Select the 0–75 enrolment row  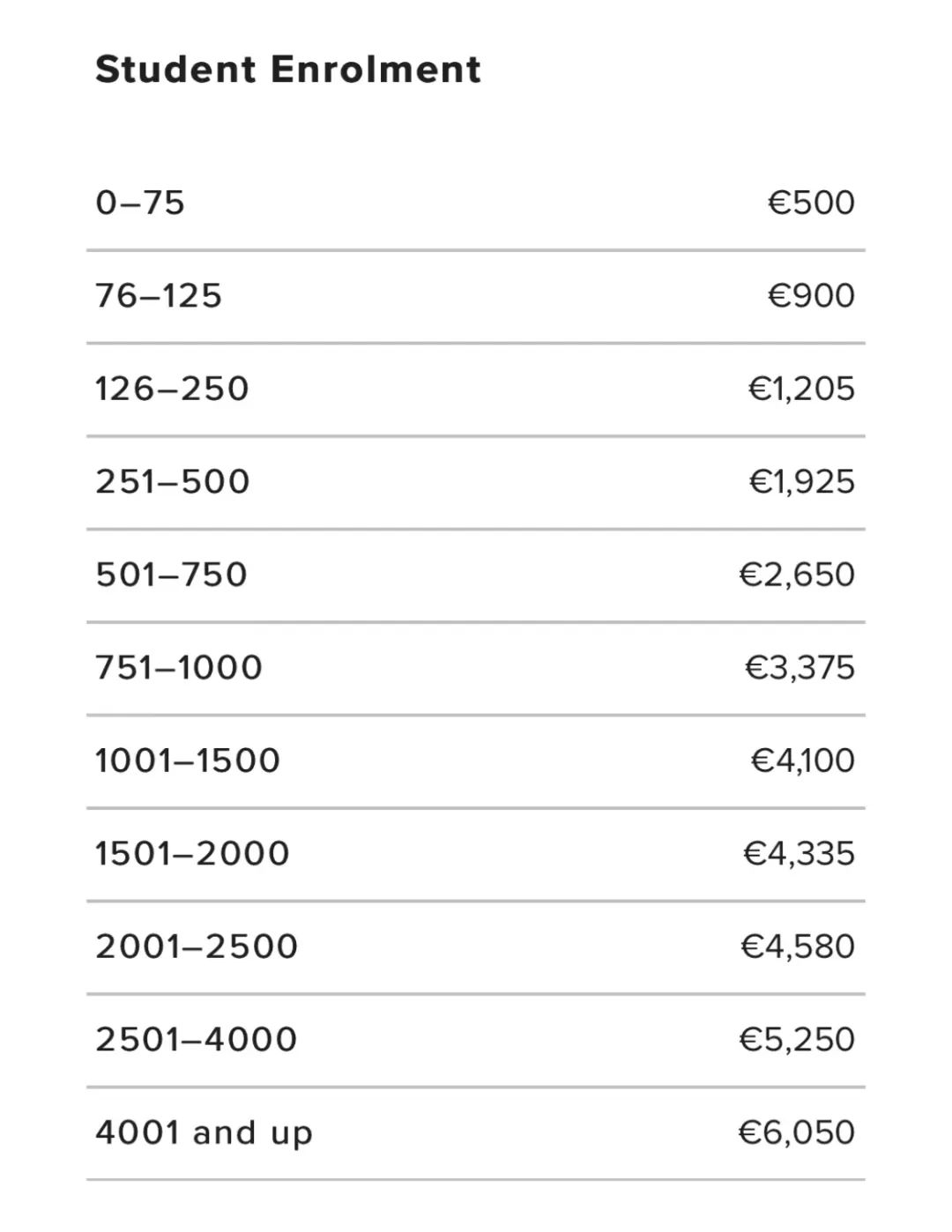tap(476, 204)
